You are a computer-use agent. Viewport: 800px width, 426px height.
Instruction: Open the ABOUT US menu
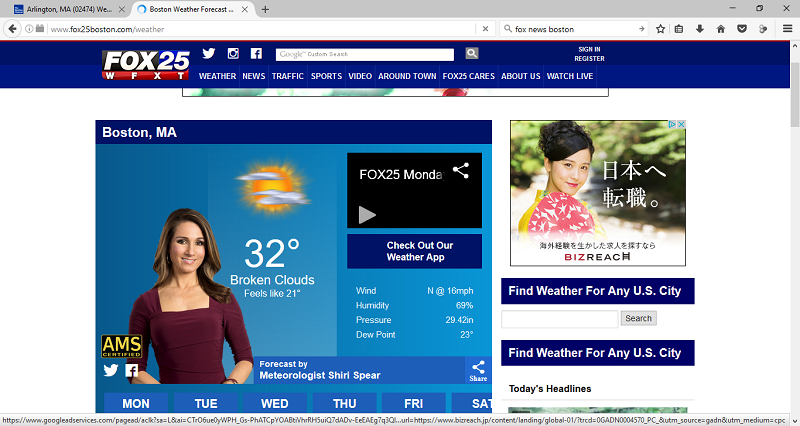click(520, 76)
